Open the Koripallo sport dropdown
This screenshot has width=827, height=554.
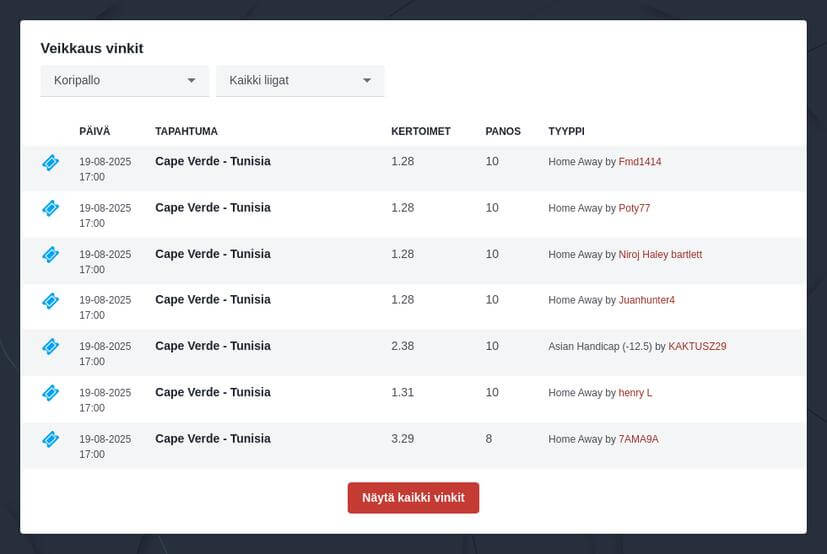(x=125, y=81)
